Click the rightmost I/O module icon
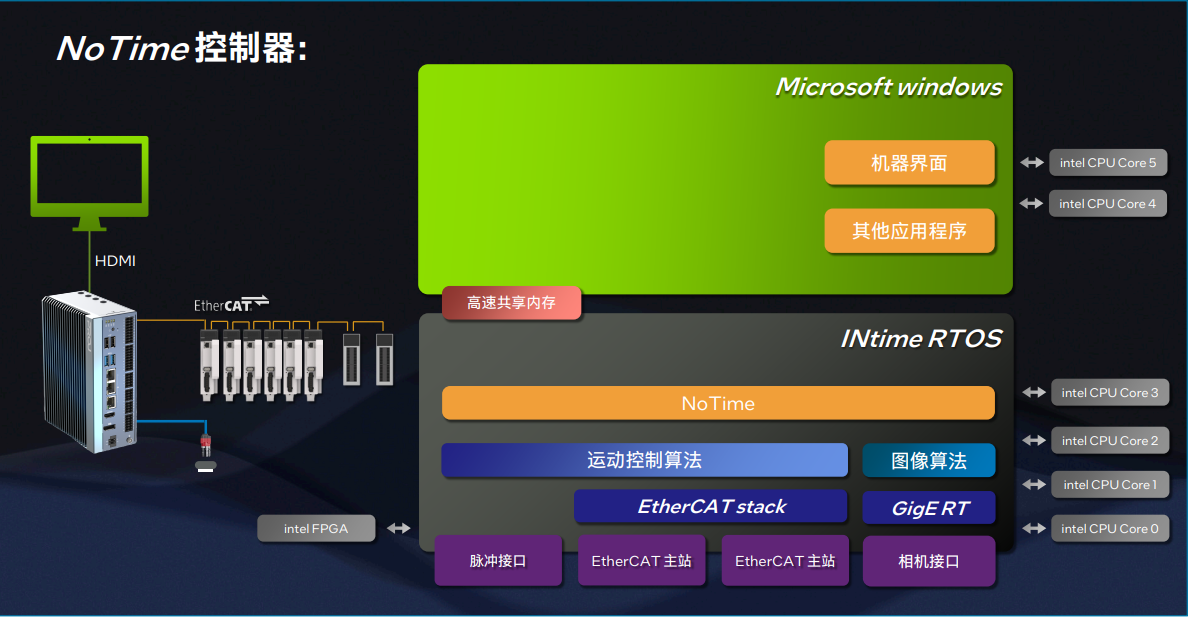Screen dimensions: 1188x617 384,359
